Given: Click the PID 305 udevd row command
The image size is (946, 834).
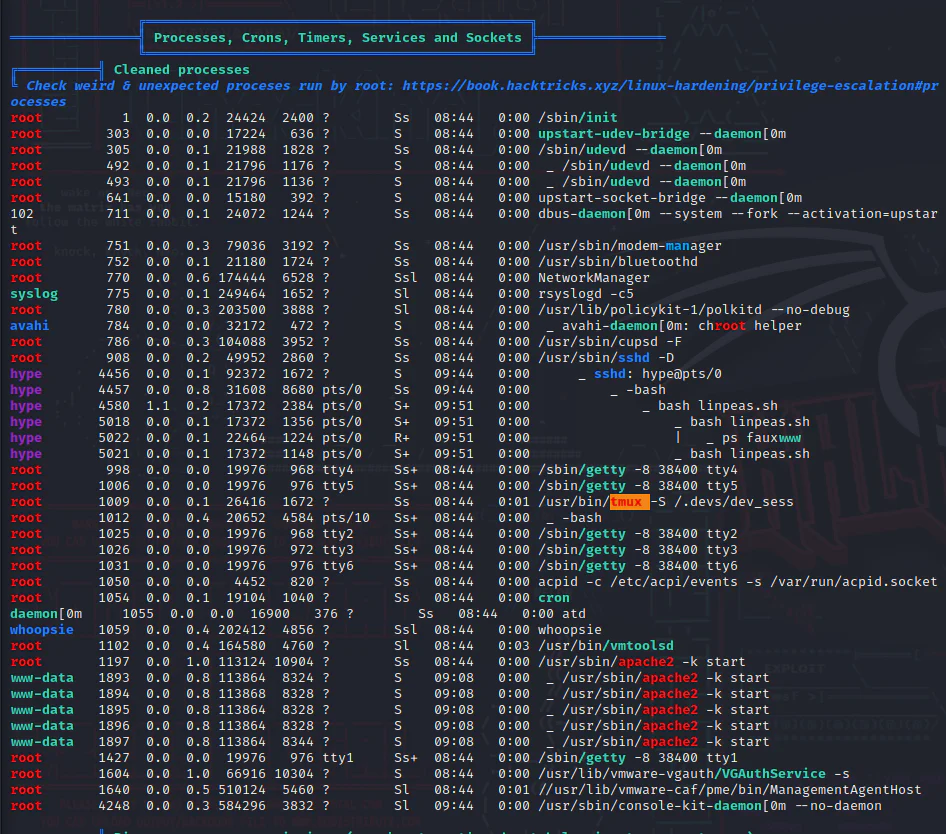Looking at the screenshot, I should pos(630,150).
